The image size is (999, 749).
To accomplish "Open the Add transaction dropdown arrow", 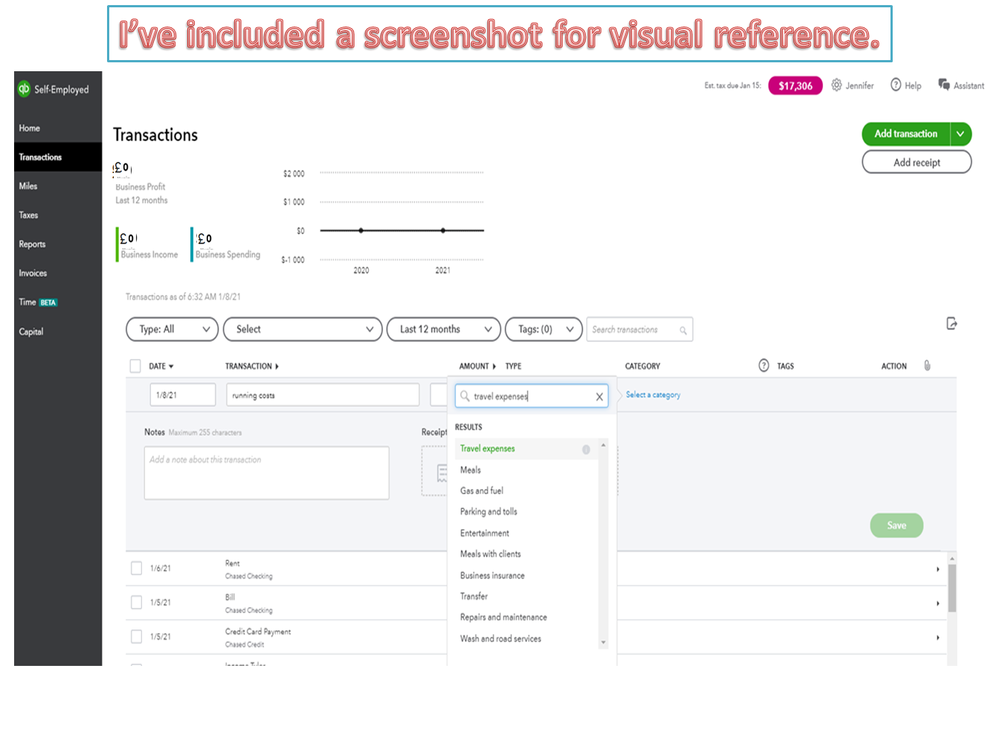I will (x=961, y=134).
